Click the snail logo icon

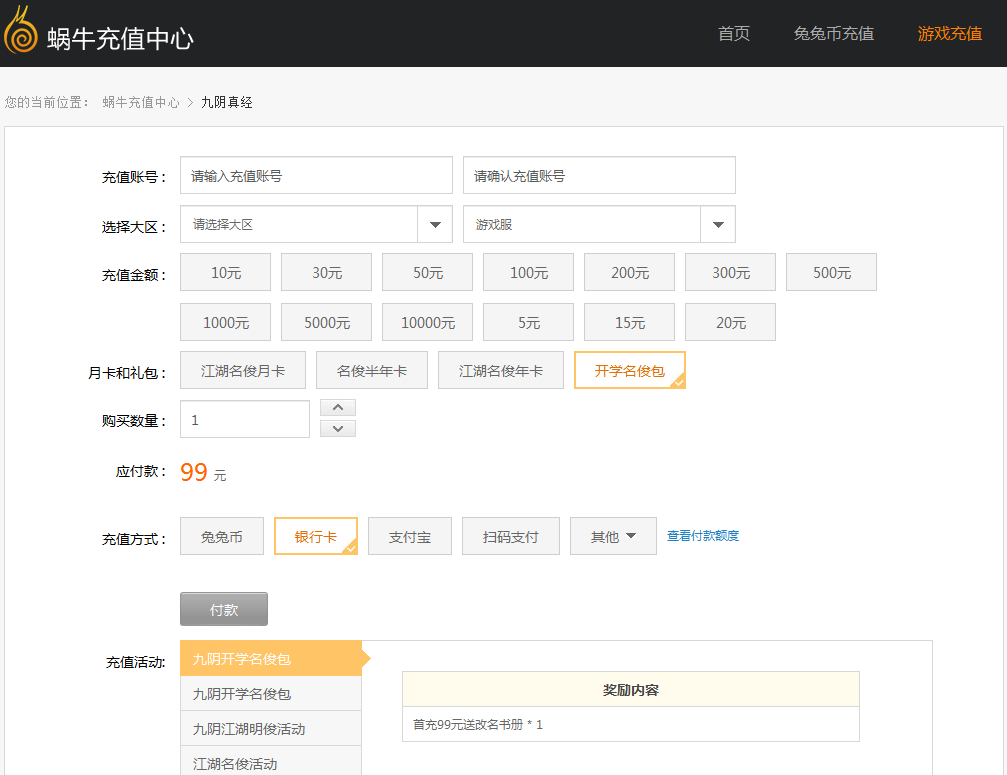(21, 32)
